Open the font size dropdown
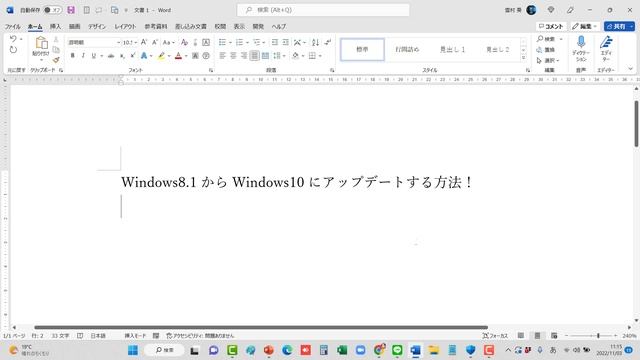The image size is (640, 360). 135,42
